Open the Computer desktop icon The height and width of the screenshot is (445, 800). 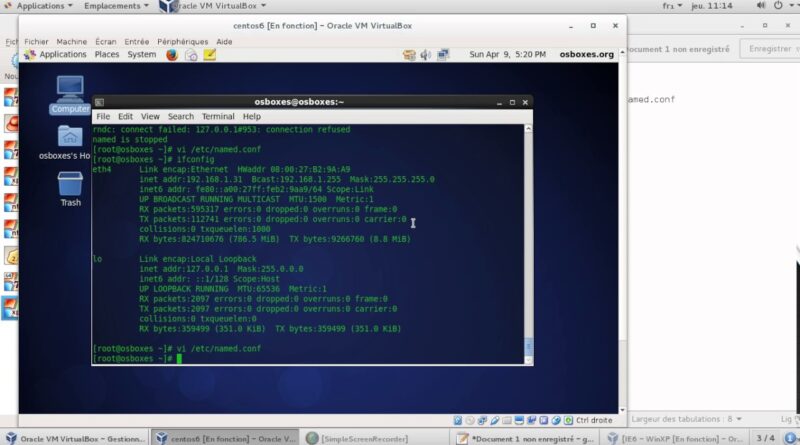tap(70, 94)
